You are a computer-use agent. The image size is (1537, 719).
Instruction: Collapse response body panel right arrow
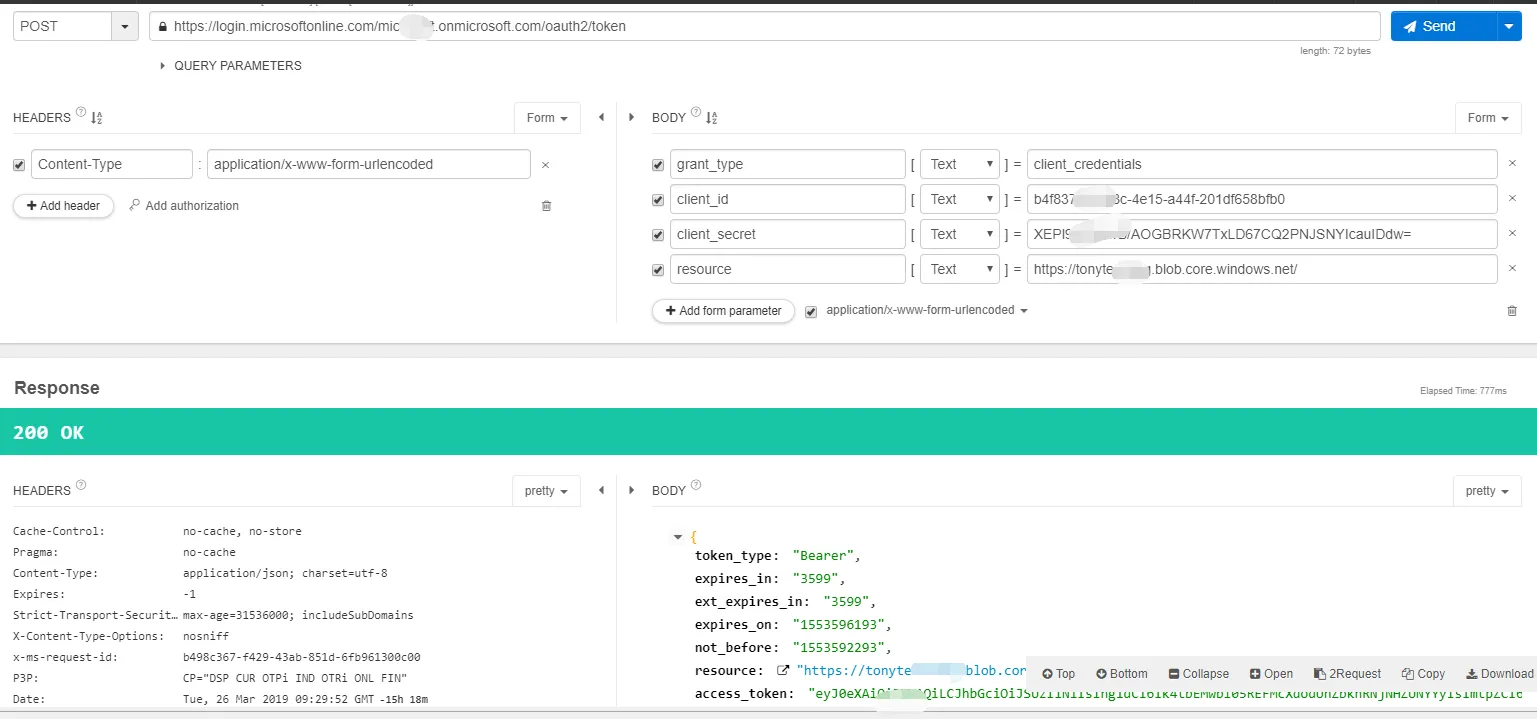tap(631, 490)
